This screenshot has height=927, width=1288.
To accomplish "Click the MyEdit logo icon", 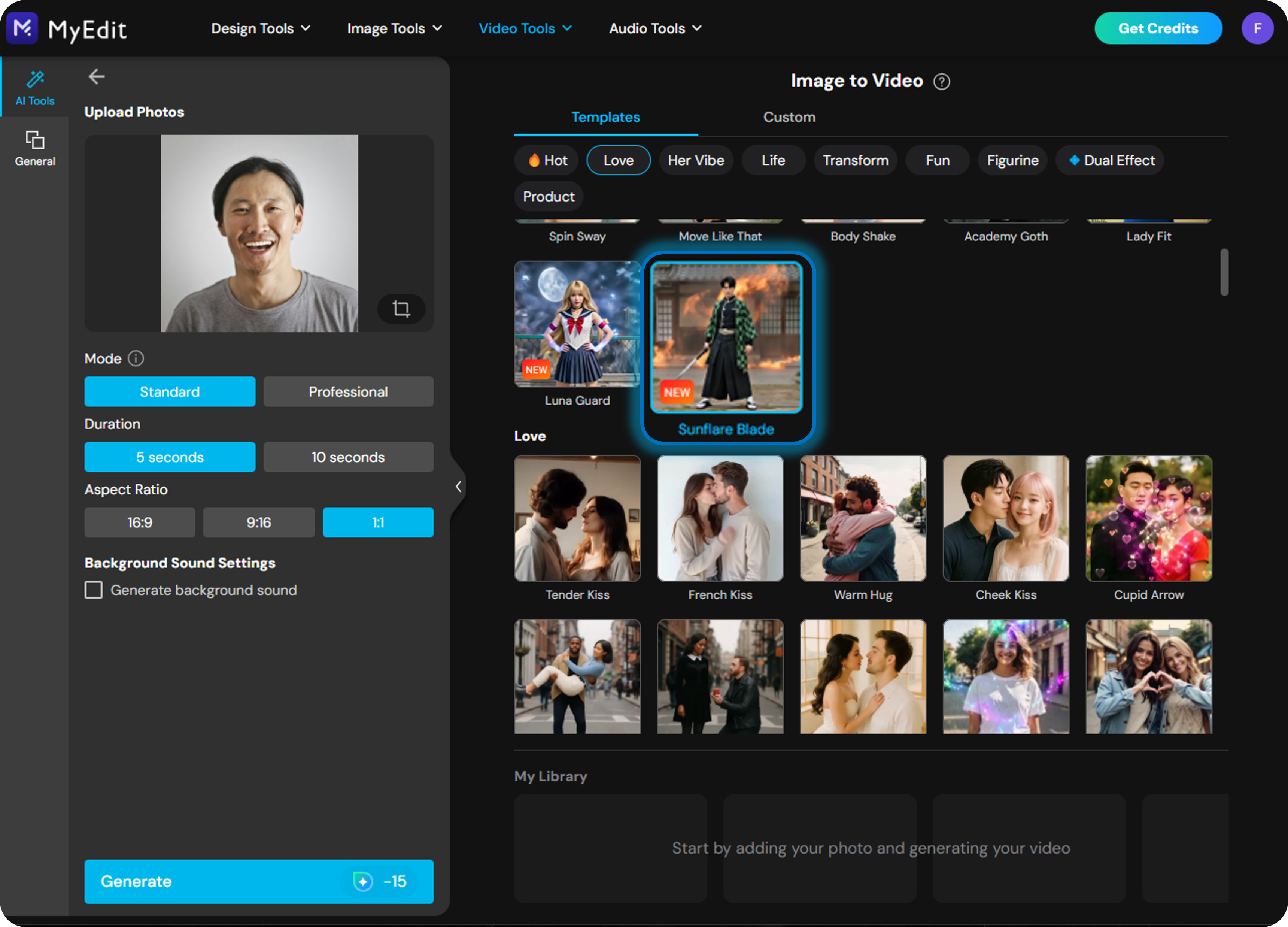I will 23,28.
